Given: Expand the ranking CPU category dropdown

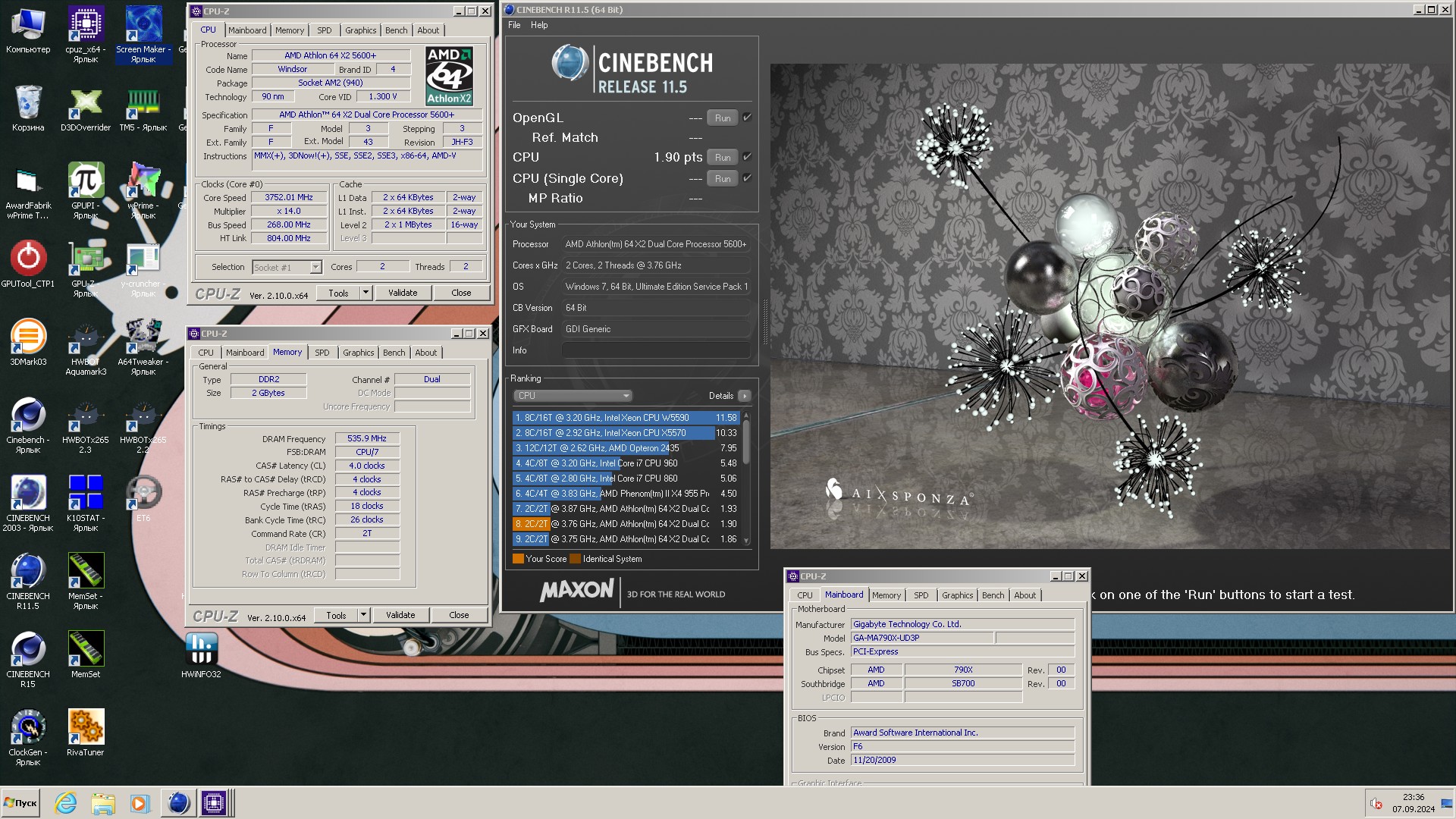Looking at the screenshot, I should point(573,396).
